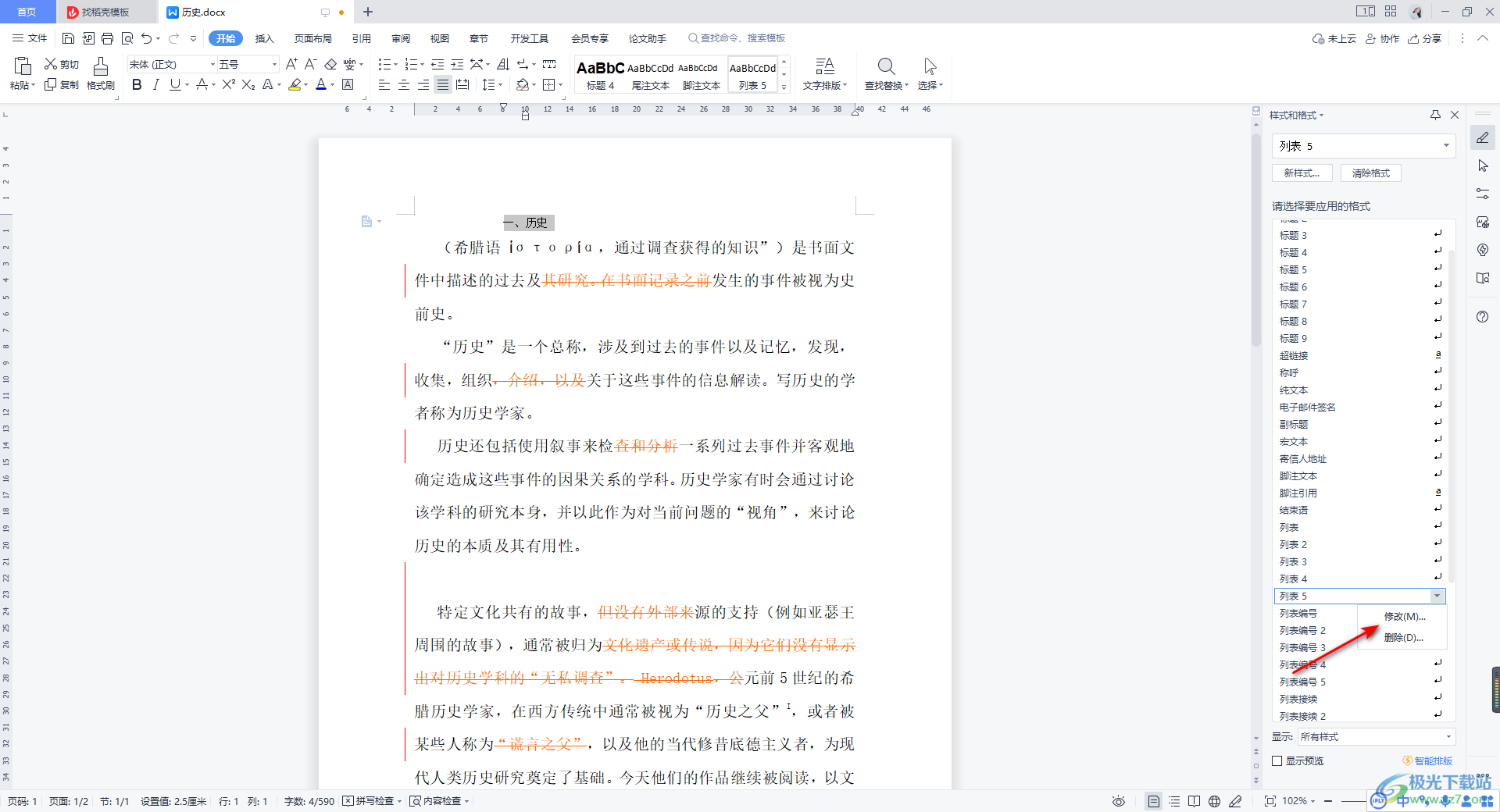Toggle Underline formatting
Image resolution: width=1500 pixels, height=812 pixels.
point(175,84)
